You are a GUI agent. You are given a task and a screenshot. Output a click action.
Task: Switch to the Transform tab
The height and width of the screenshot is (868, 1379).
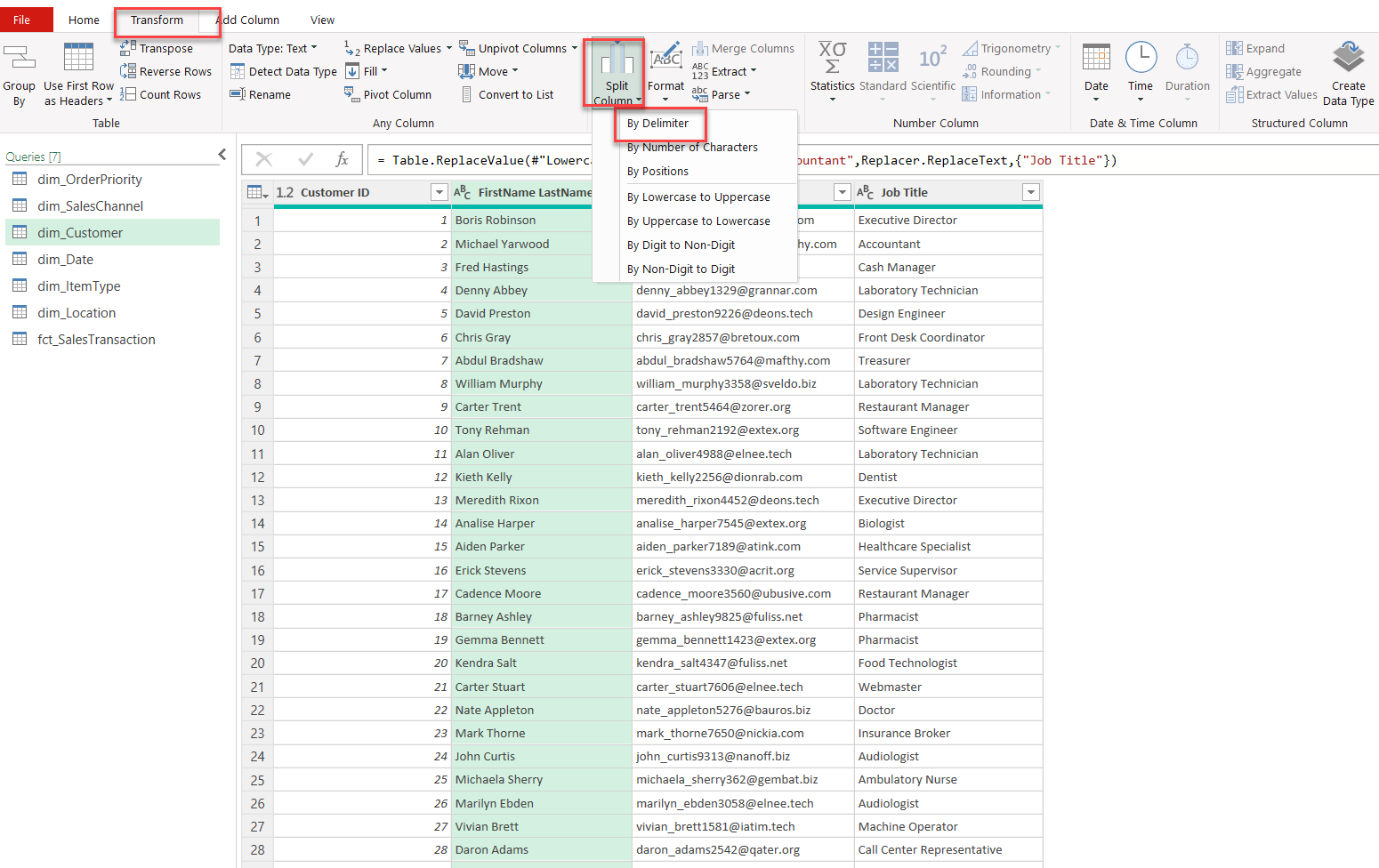click(157, 20)
